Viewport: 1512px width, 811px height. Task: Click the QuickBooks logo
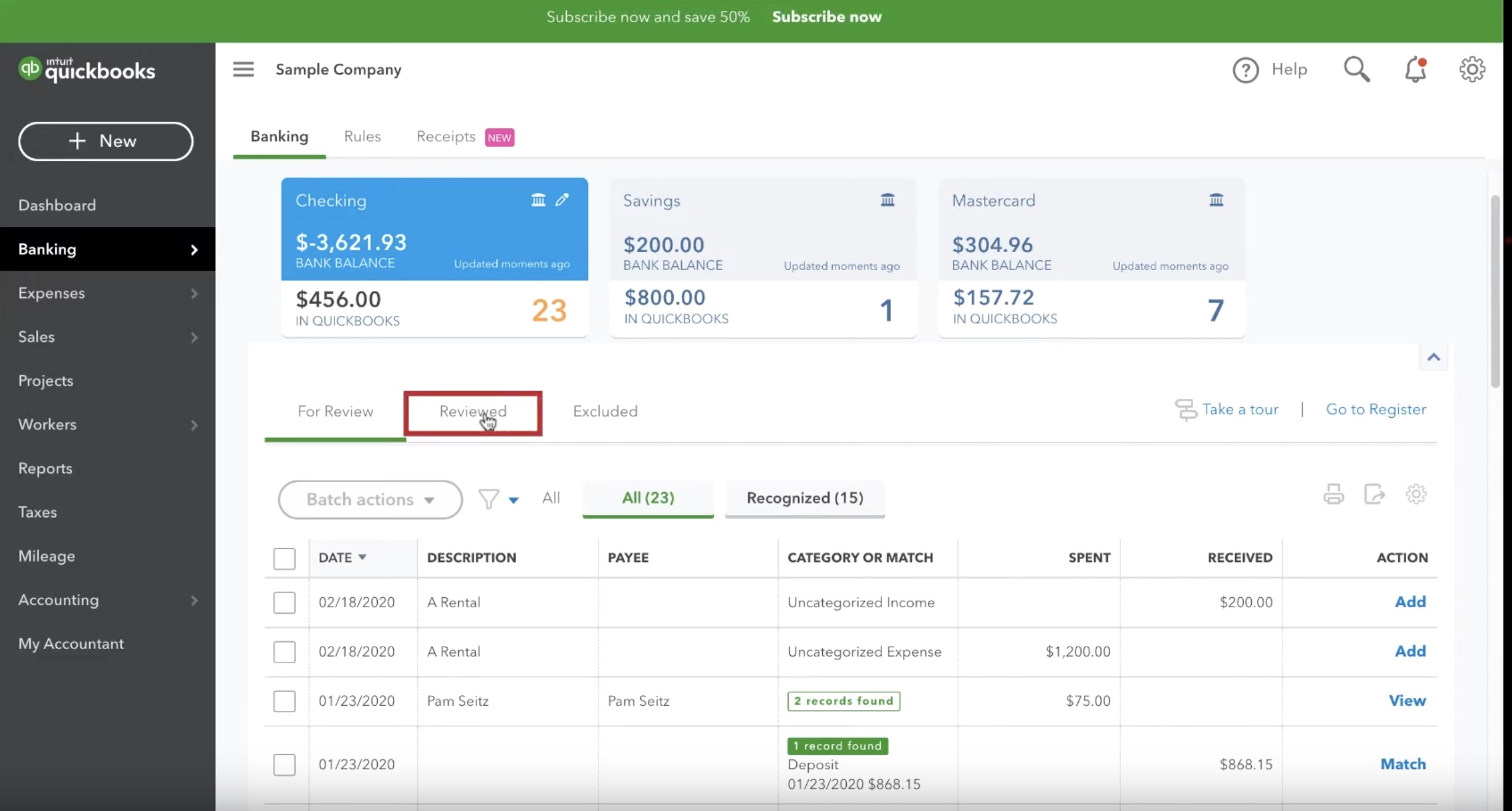87,70
